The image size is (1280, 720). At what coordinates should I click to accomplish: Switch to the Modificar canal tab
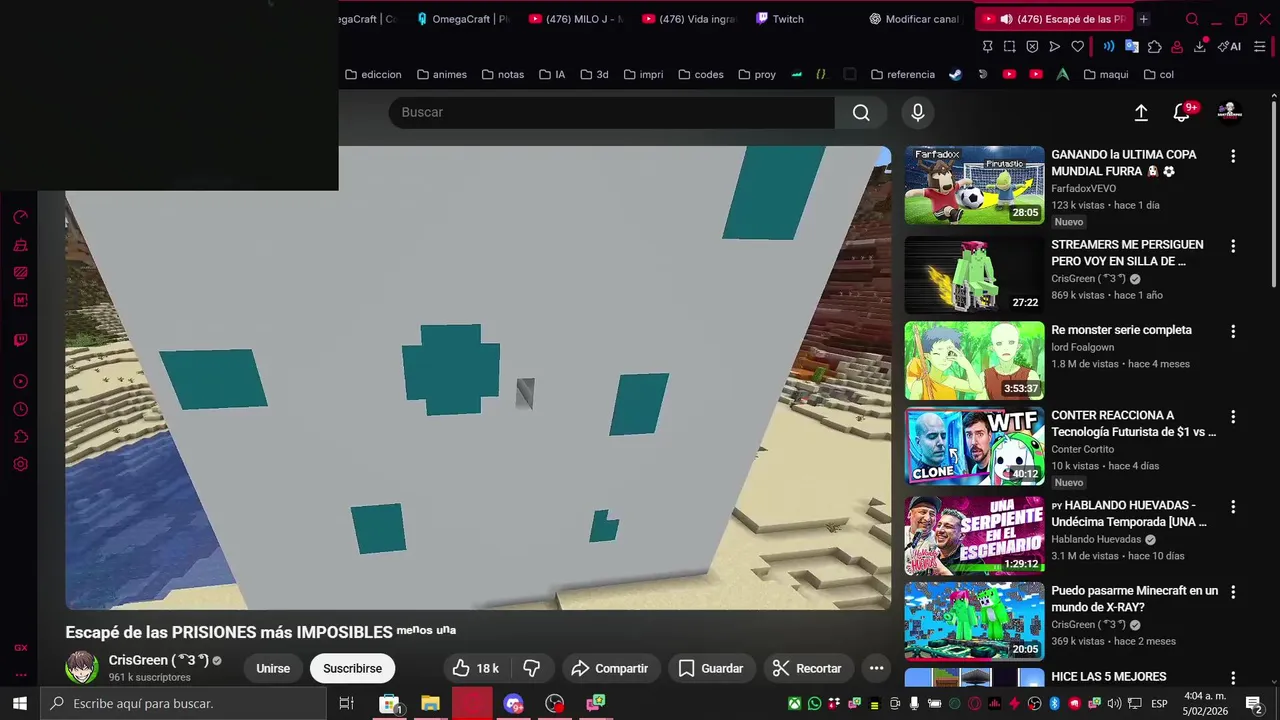point(913,19)
